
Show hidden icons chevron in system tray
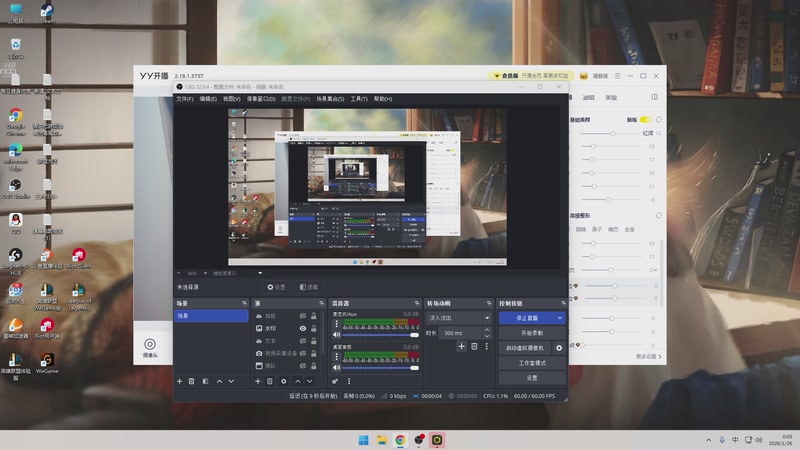tap(708, 440)
